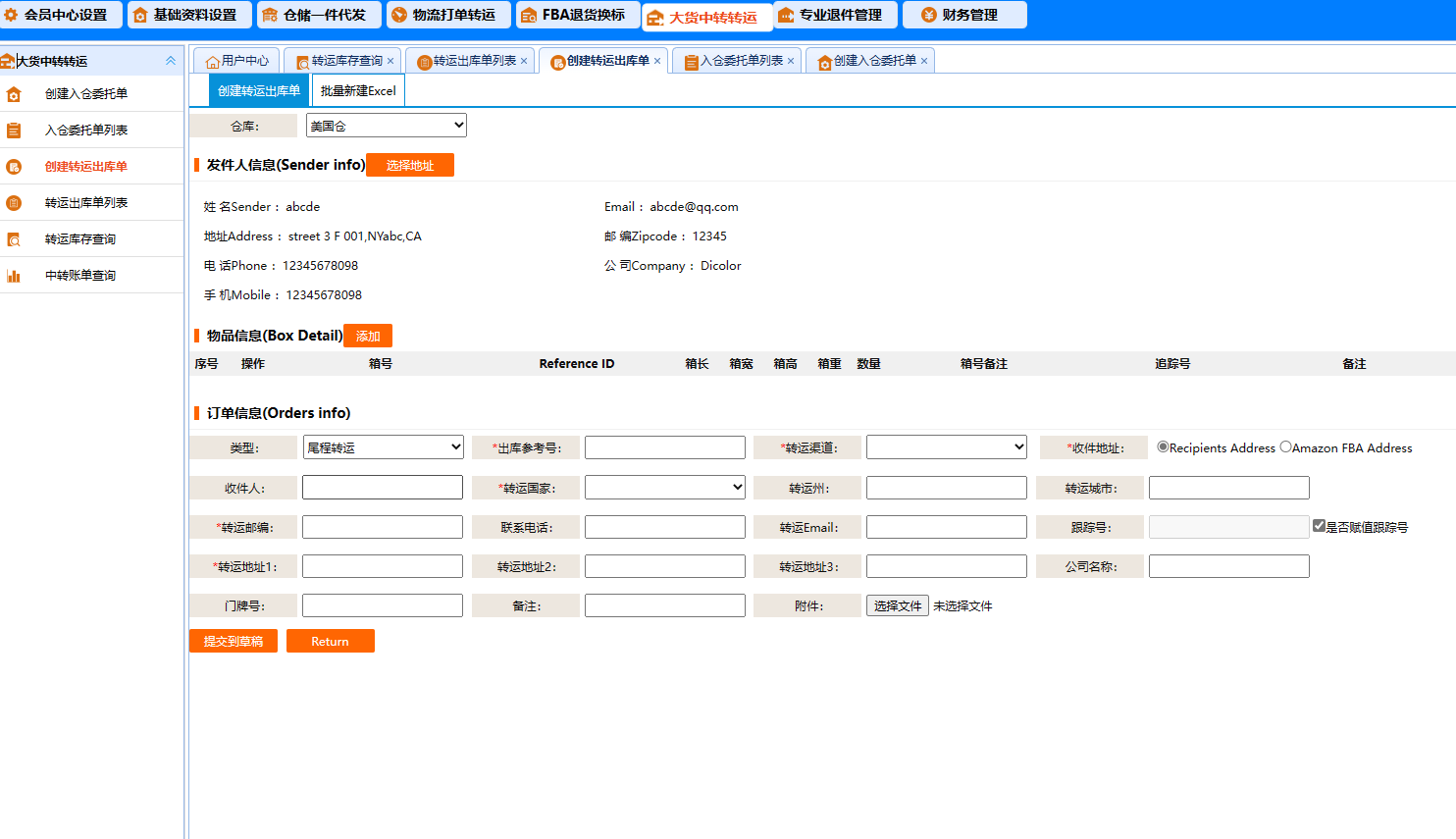Click the 选择地址 button
1456x839 pixels.
click(410, 165)
